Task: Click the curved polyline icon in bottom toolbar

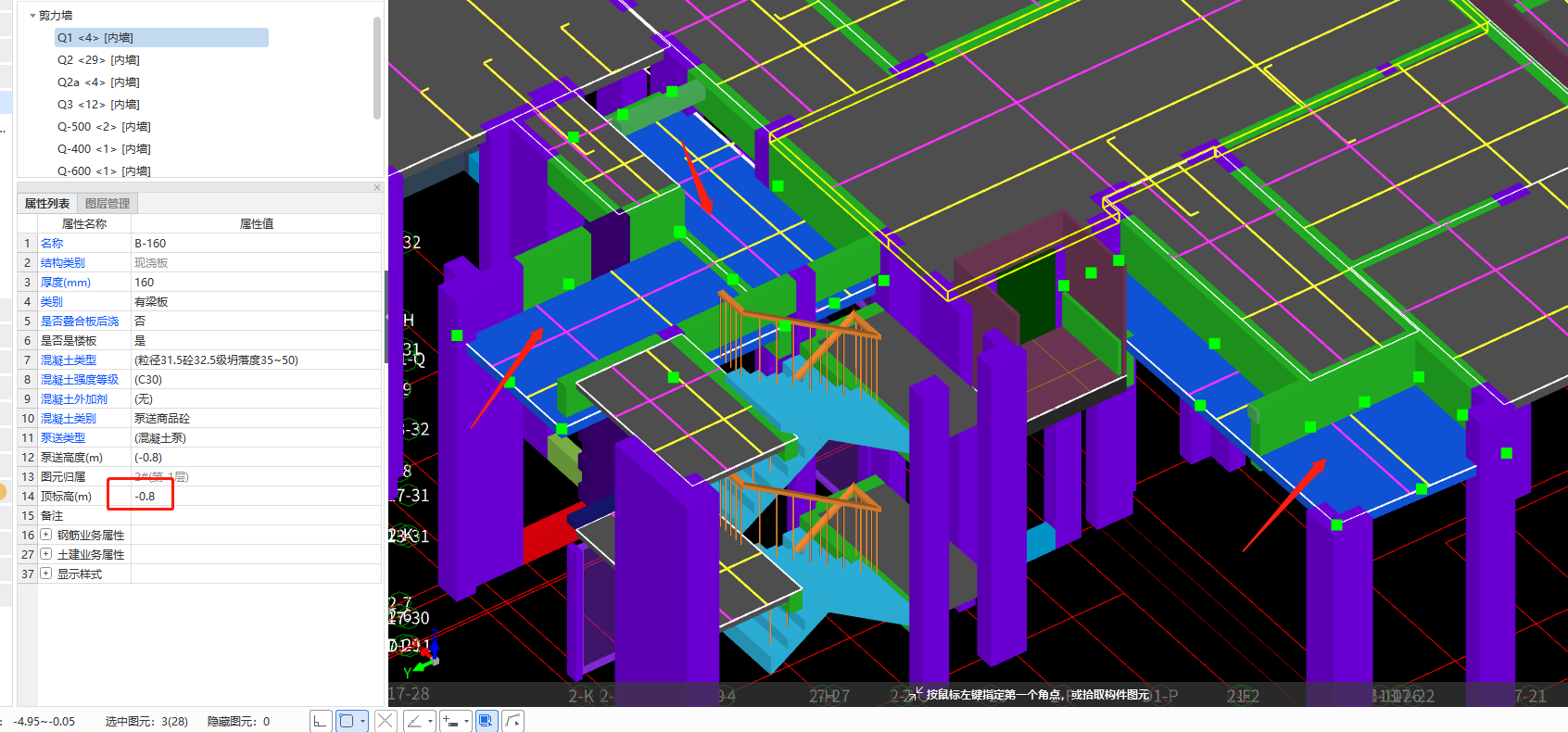Action: click(512, 721)
